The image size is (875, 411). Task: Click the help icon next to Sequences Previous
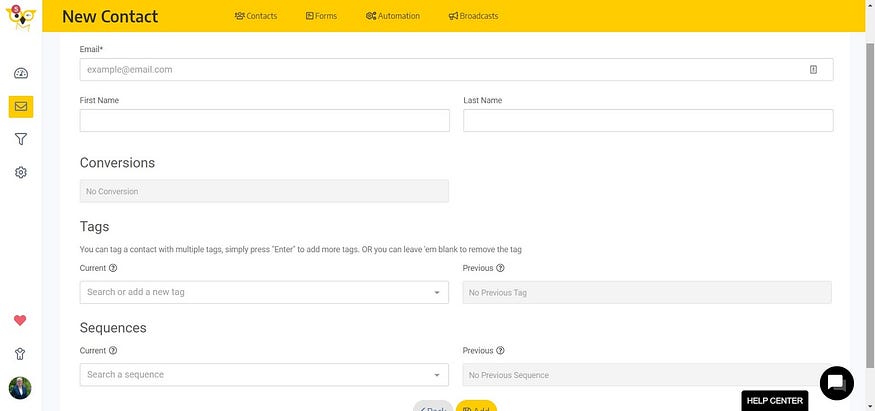point(500,351)
